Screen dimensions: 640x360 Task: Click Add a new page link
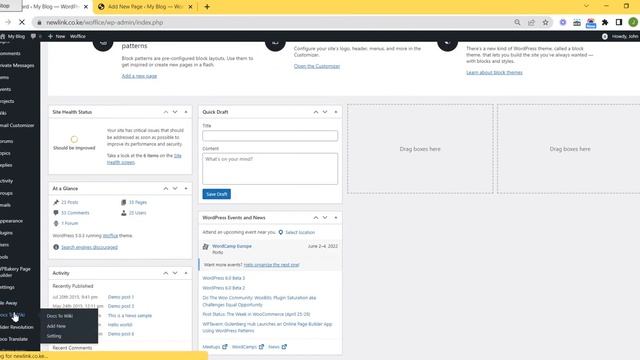point(139,76)
